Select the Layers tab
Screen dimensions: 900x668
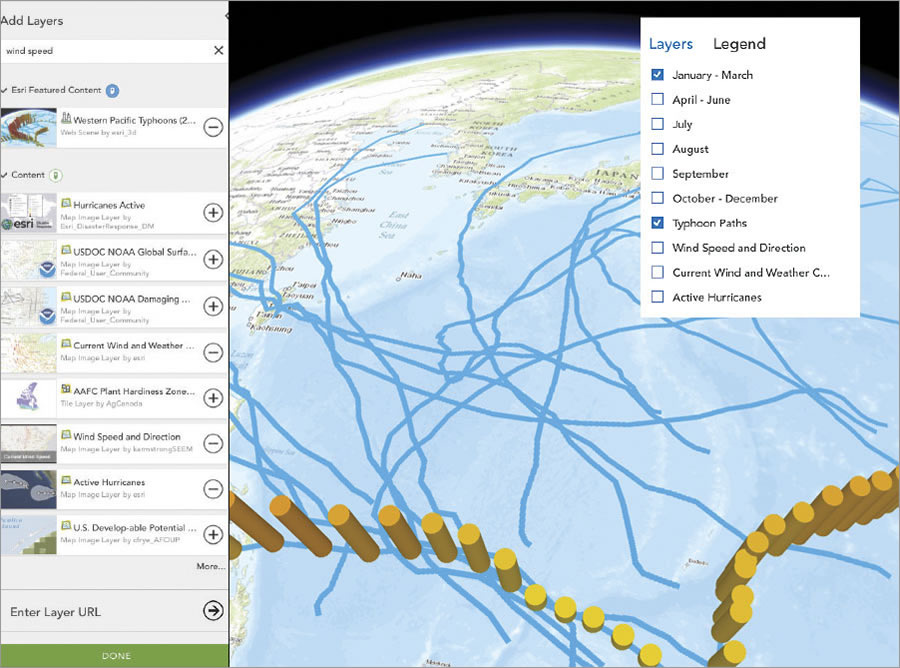(671, 44)
